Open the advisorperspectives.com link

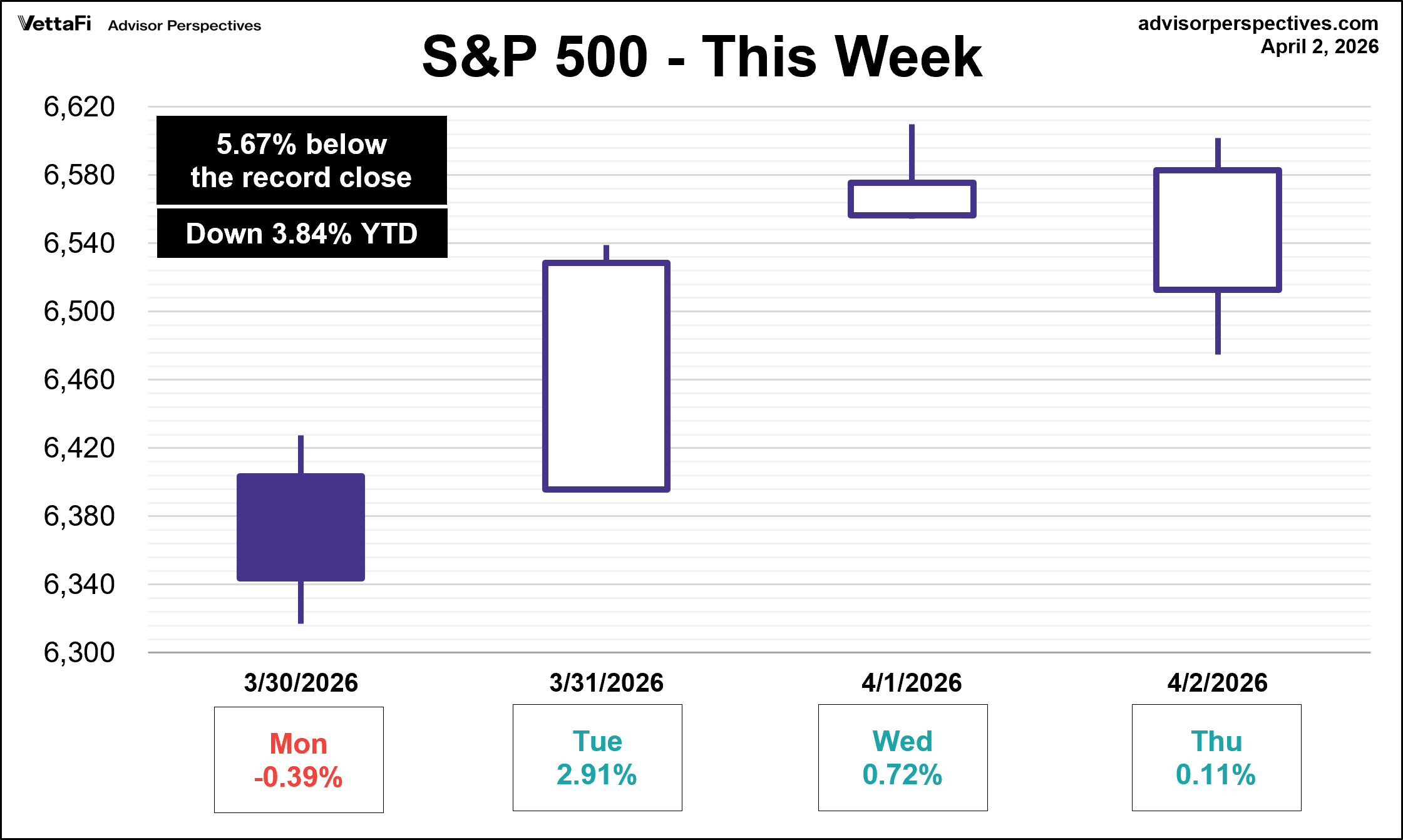[1258, 23]
